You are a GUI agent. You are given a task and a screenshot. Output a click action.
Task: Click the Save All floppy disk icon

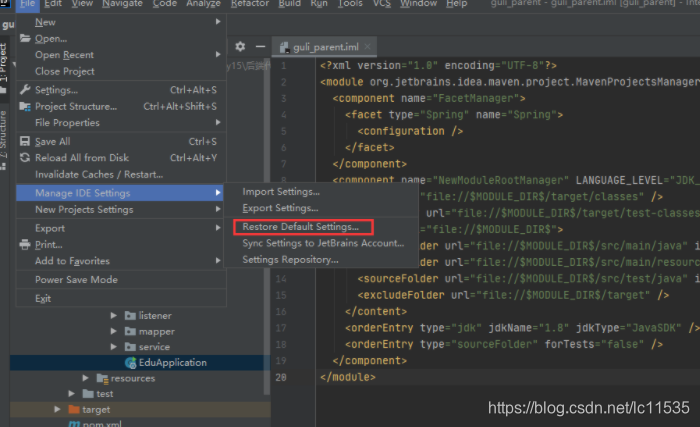click(x=25, y=142)
